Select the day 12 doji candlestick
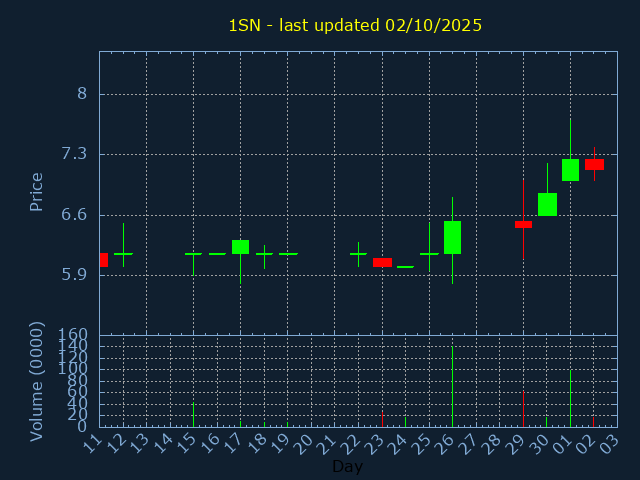640x480 pixels. point(123,254)
